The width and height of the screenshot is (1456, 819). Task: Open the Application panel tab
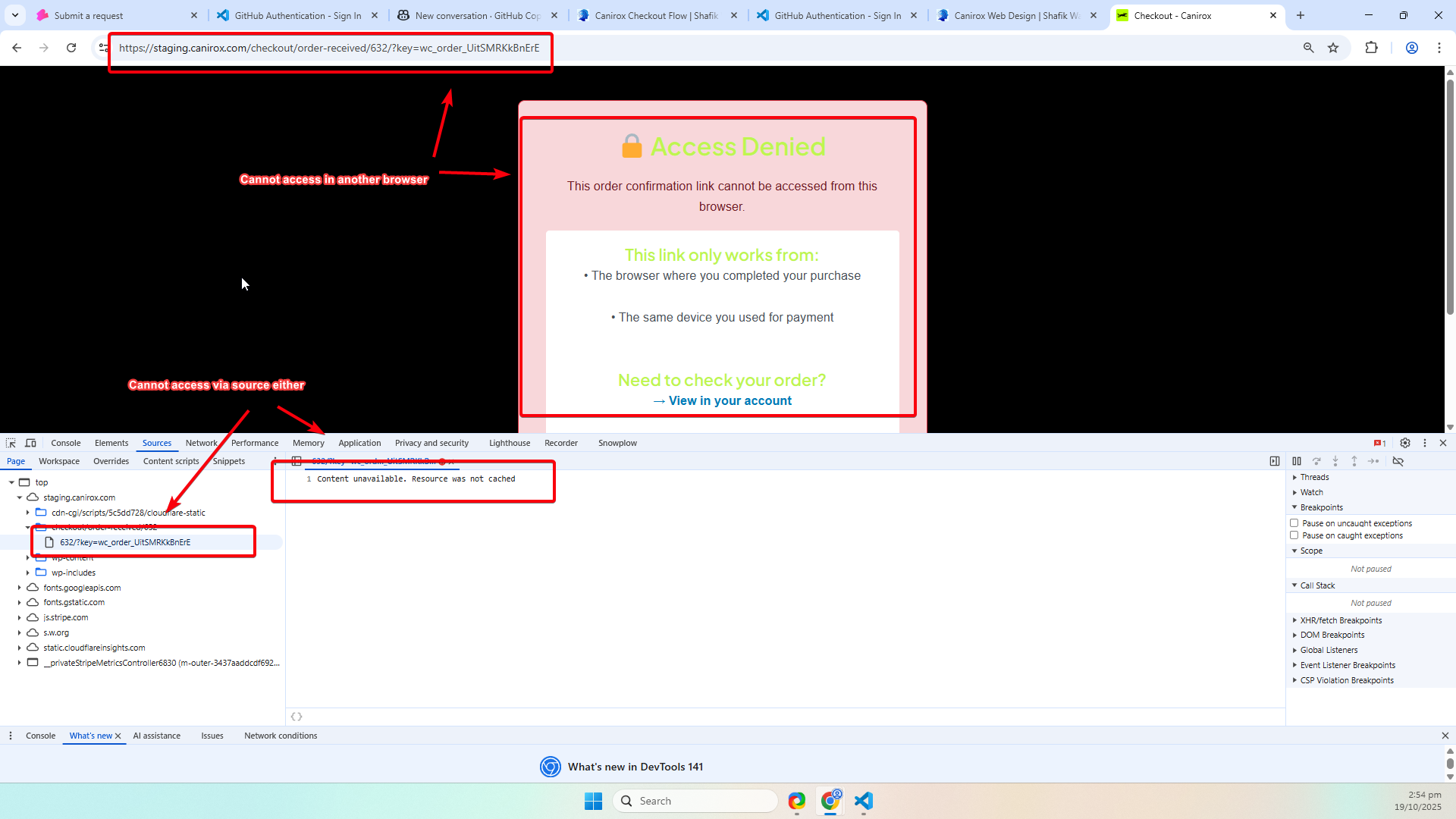(x=359, y=443)
